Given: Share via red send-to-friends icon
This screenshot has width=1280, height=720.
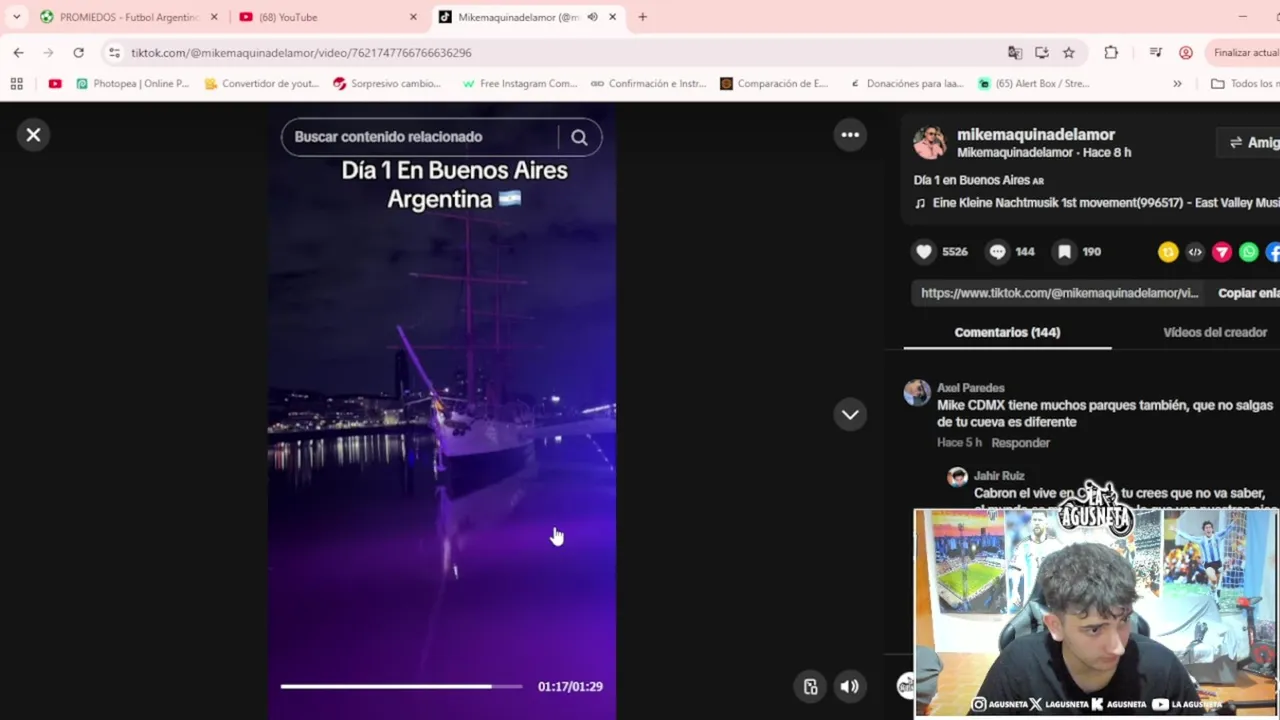Looking at the screenshot, I should 1222,252.
